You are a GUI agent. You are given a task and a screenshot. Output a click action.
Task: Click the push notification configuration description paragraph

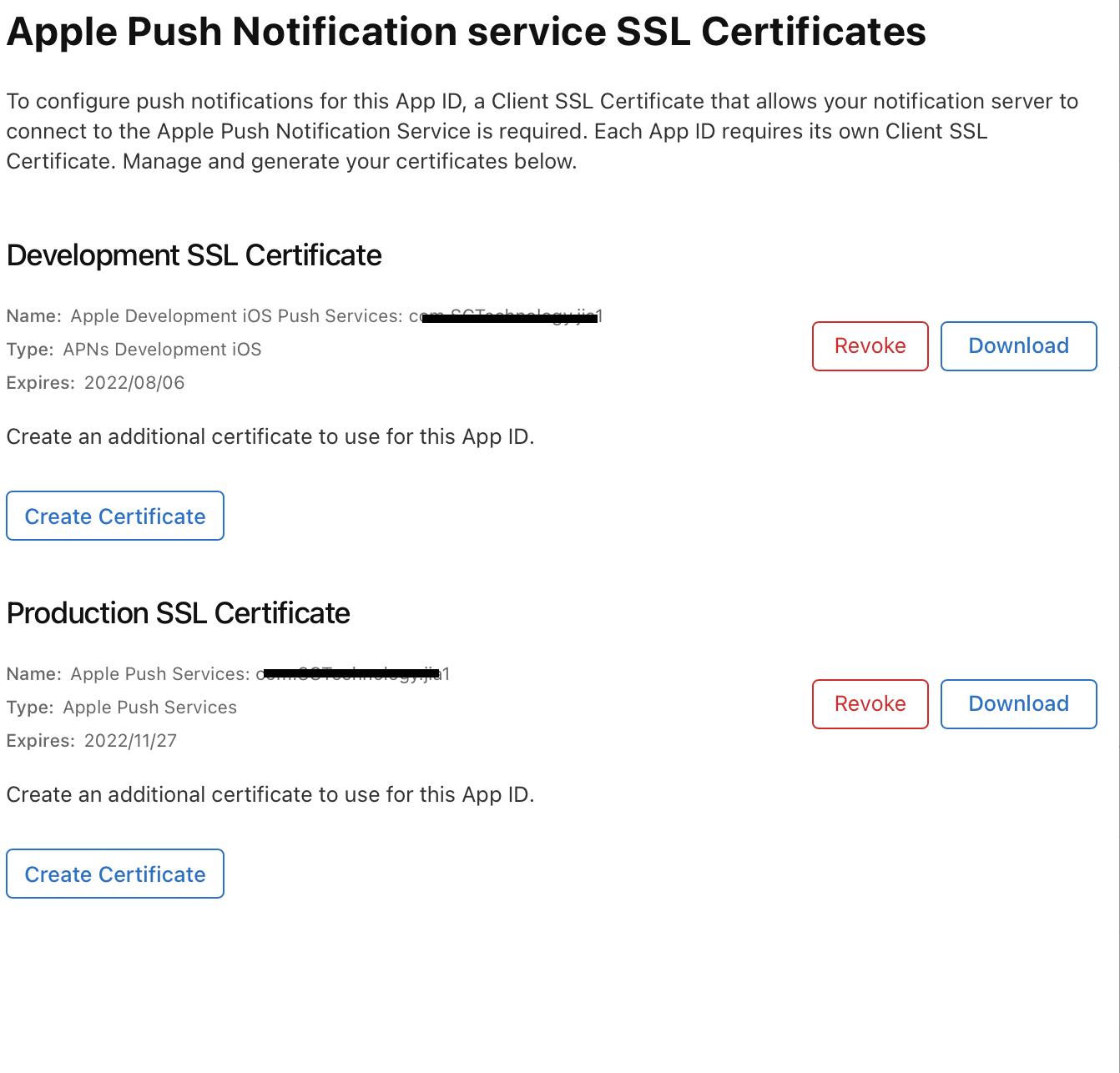[542, 131]
